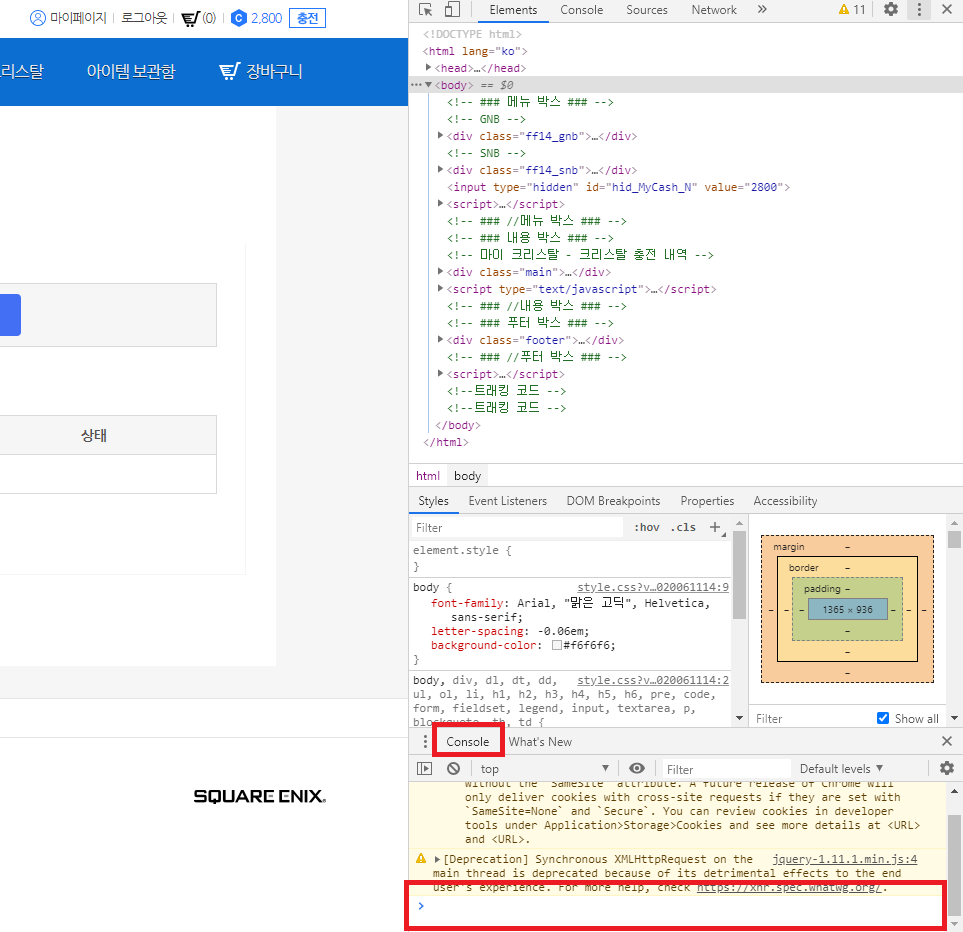
Task: Click the new style rule plus icon
Action: tap(715, 527)
